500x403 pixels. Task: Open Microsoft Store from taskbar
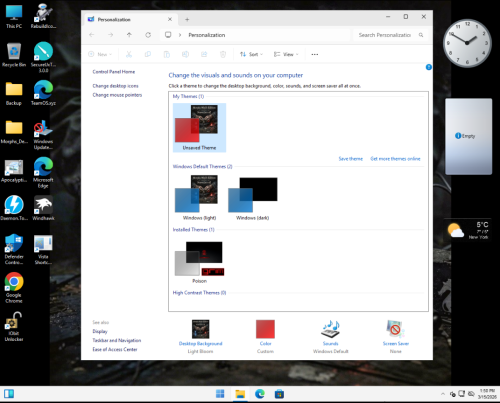[279, 394]
